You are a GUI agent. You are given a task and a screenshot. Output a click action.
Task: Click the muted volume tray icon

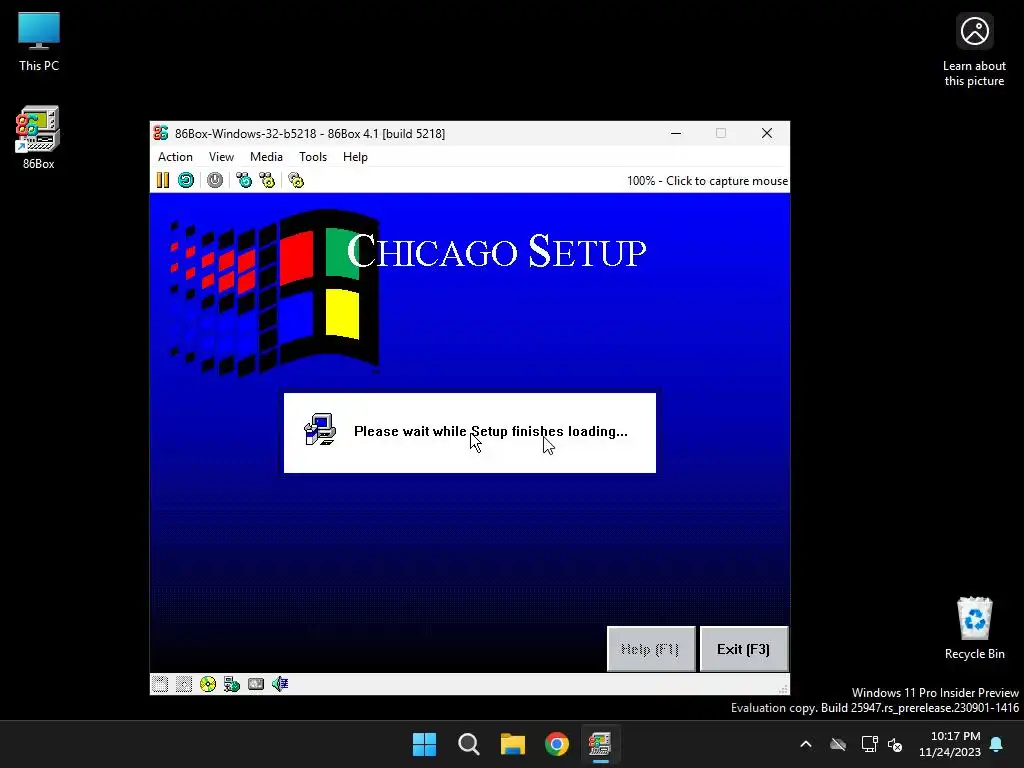pyautogui.click(x=895, y=744)
